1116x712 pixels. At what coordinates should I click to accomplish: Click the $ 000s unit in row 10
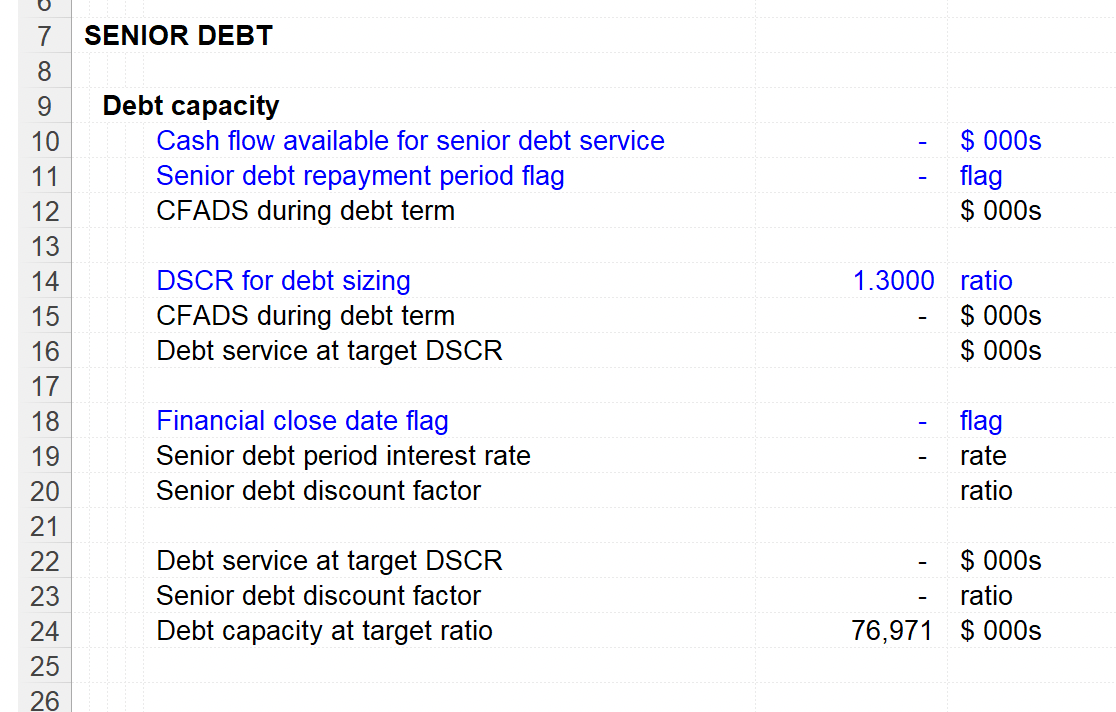1000,141
